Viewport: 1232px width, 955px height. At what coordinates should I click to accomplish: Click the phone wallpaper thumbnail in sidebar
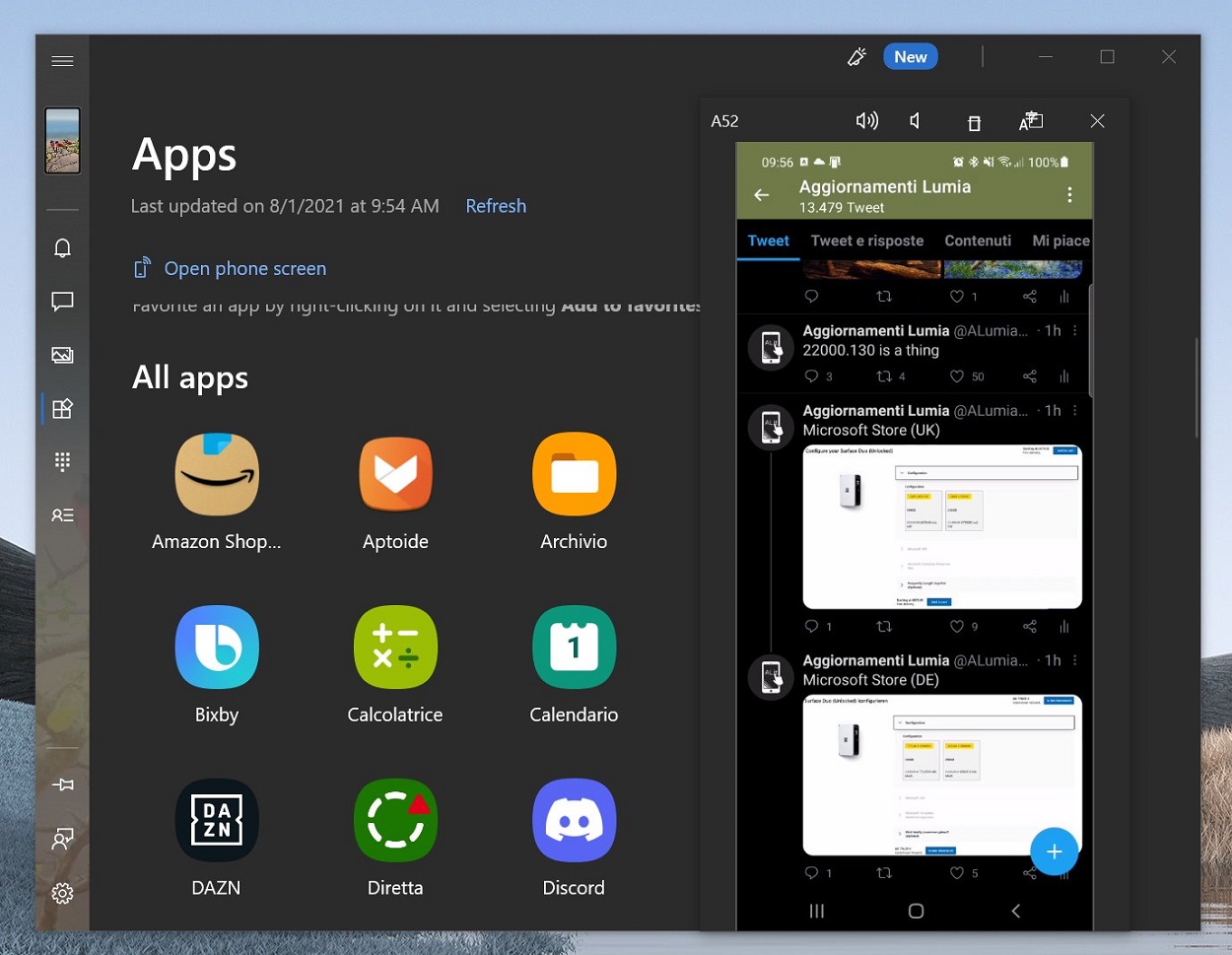tap(62, 141)
